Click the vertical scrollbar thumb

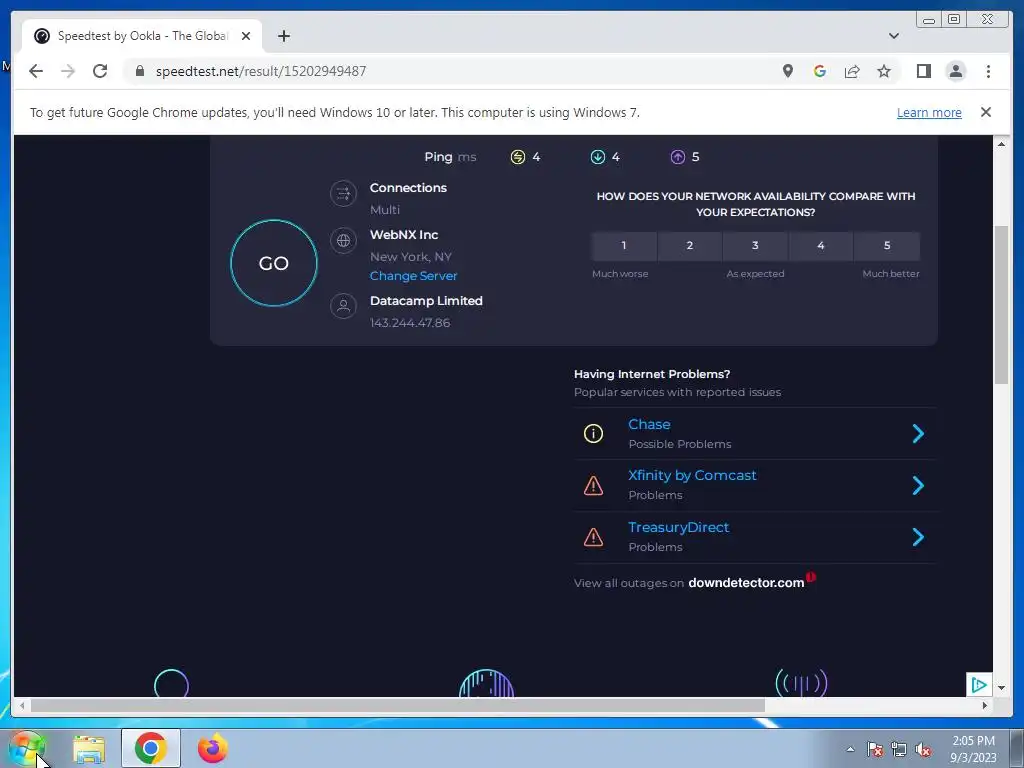[x=1001, y=304]
